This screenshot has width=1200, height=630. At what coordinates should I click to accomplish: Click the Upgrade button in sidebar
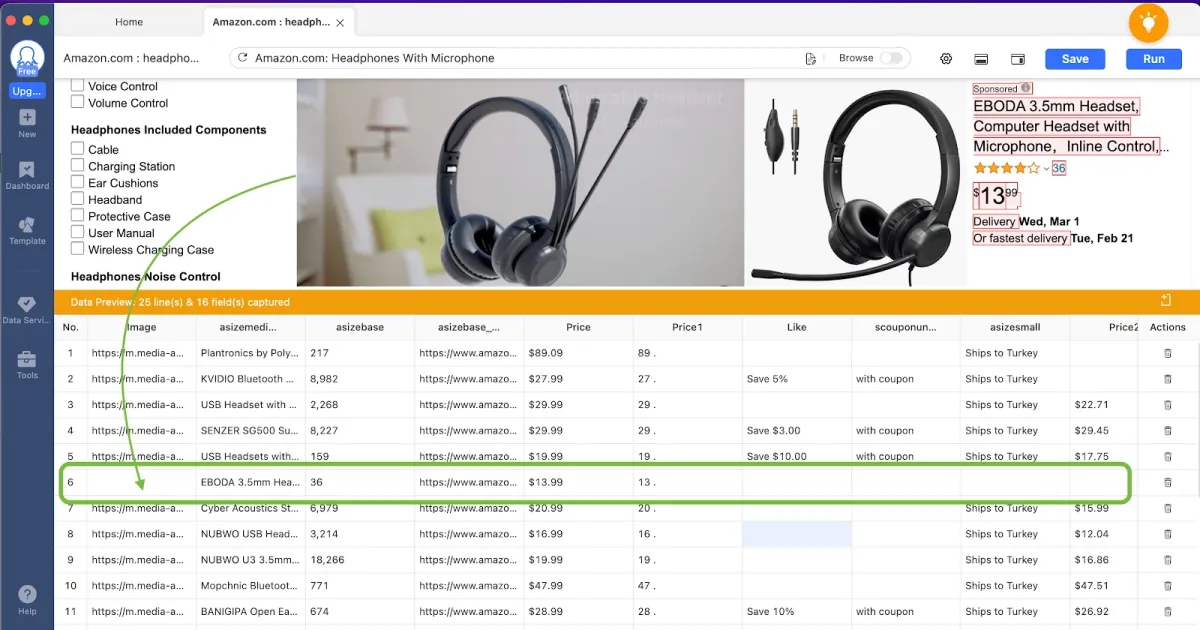(x=27, y=91)
